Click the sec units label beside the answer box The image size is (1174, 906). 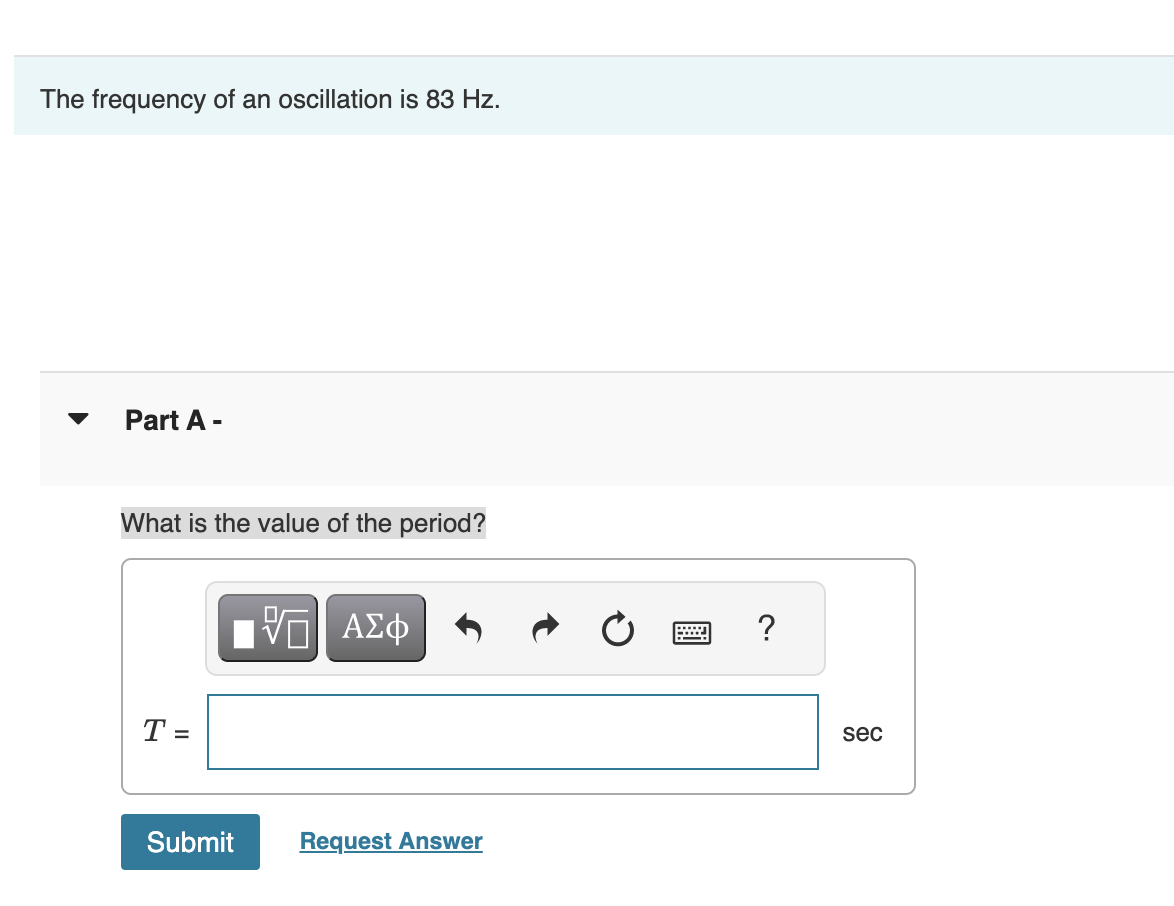862,732
